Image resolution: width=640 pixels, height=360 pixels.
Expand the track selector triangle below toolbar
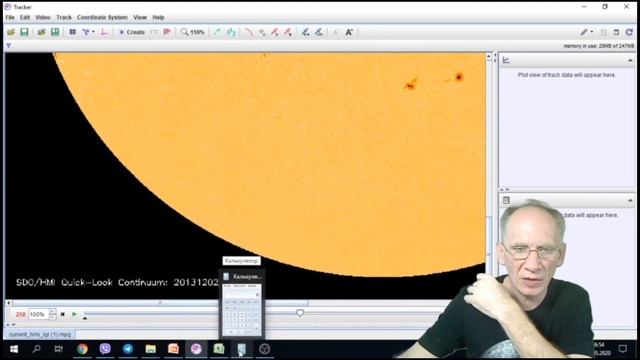[9, 46]
